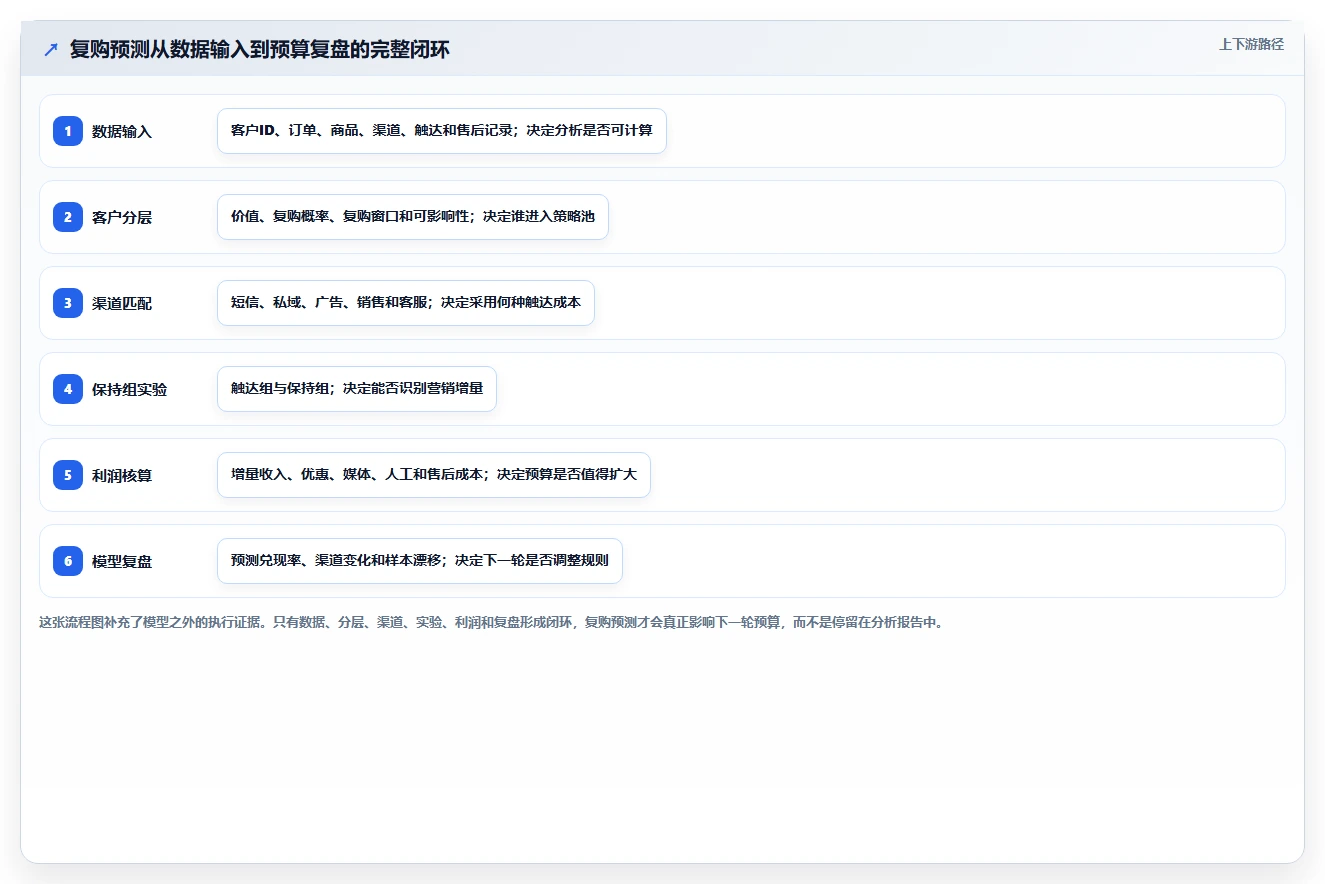
Task: Select the 数据输入 step label
Action: [x=122, y=131]
